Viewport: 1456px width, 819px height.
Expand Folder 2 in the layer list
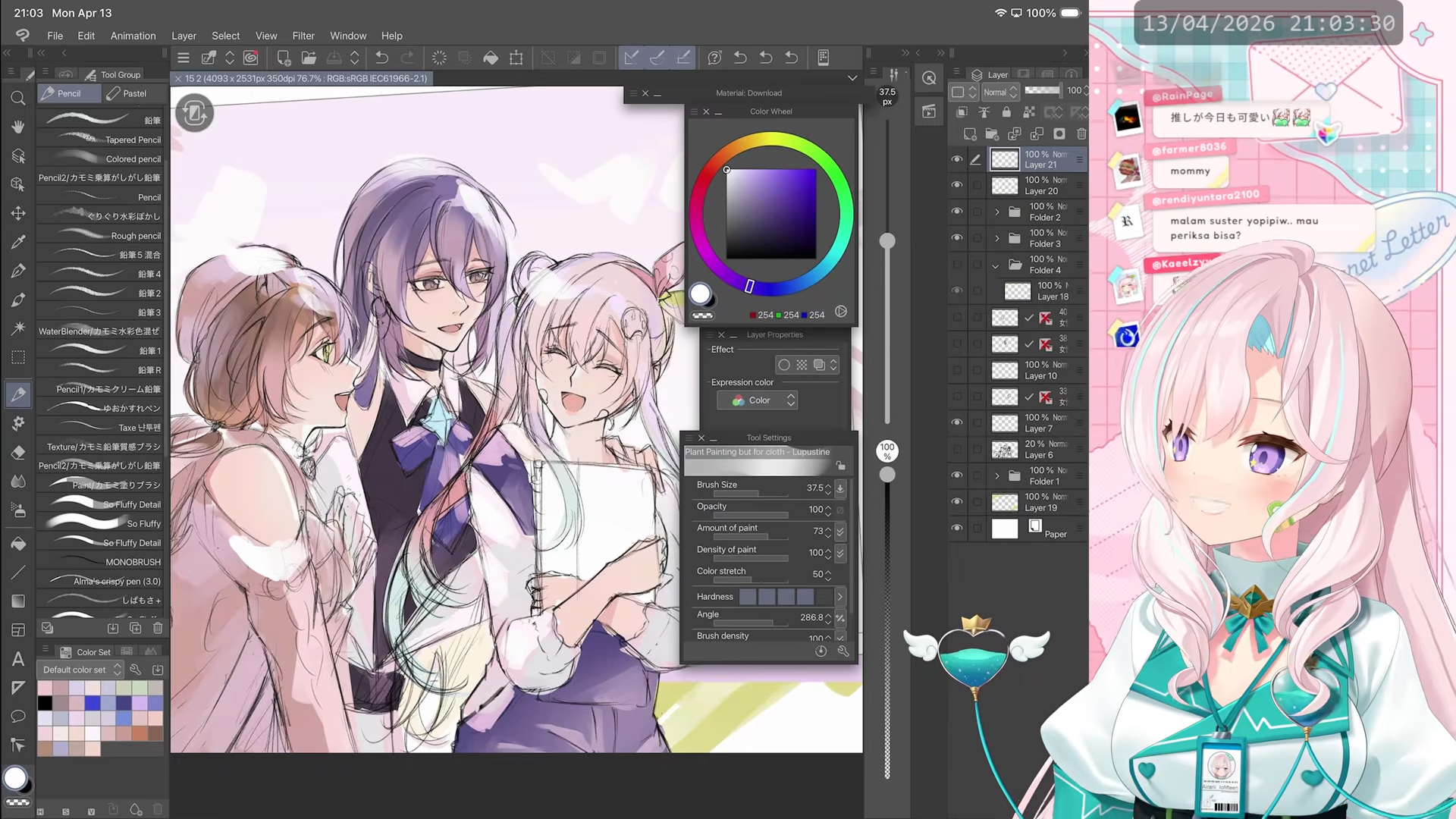coord(997,212)
